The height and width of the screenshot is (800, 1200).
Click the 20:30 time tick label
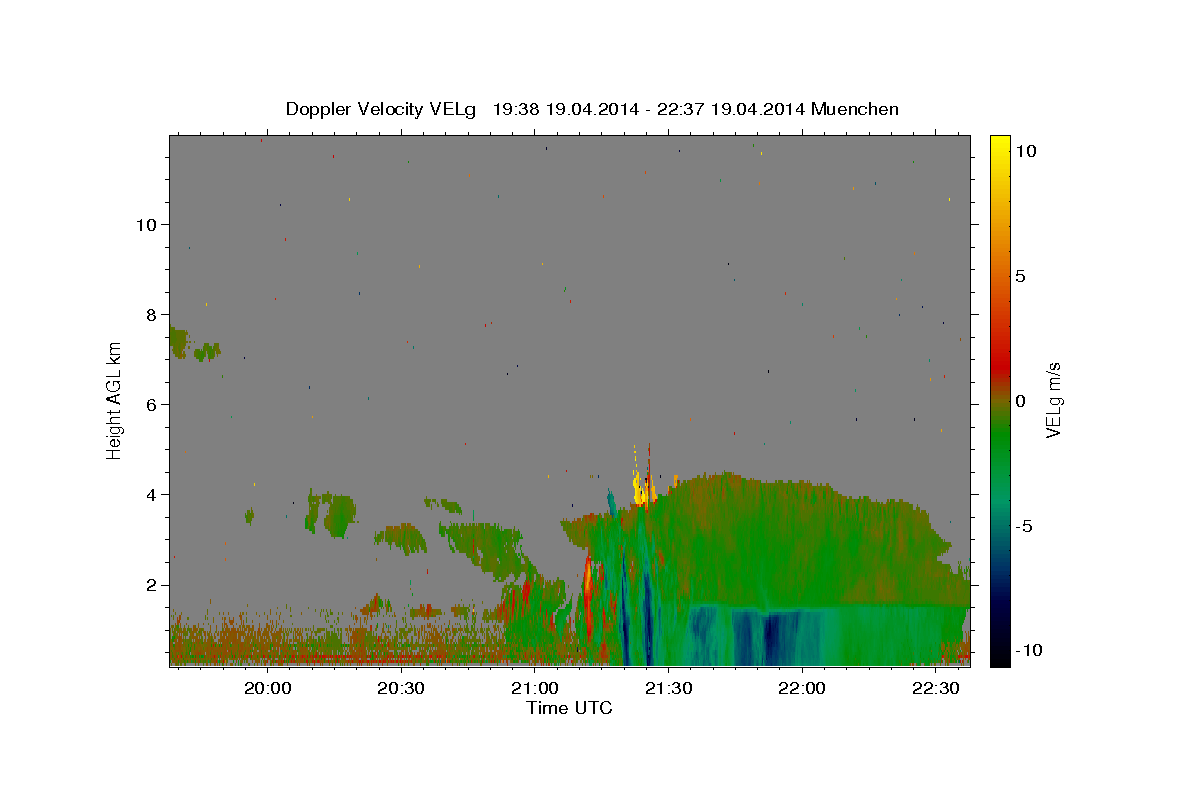coord(402,689)
